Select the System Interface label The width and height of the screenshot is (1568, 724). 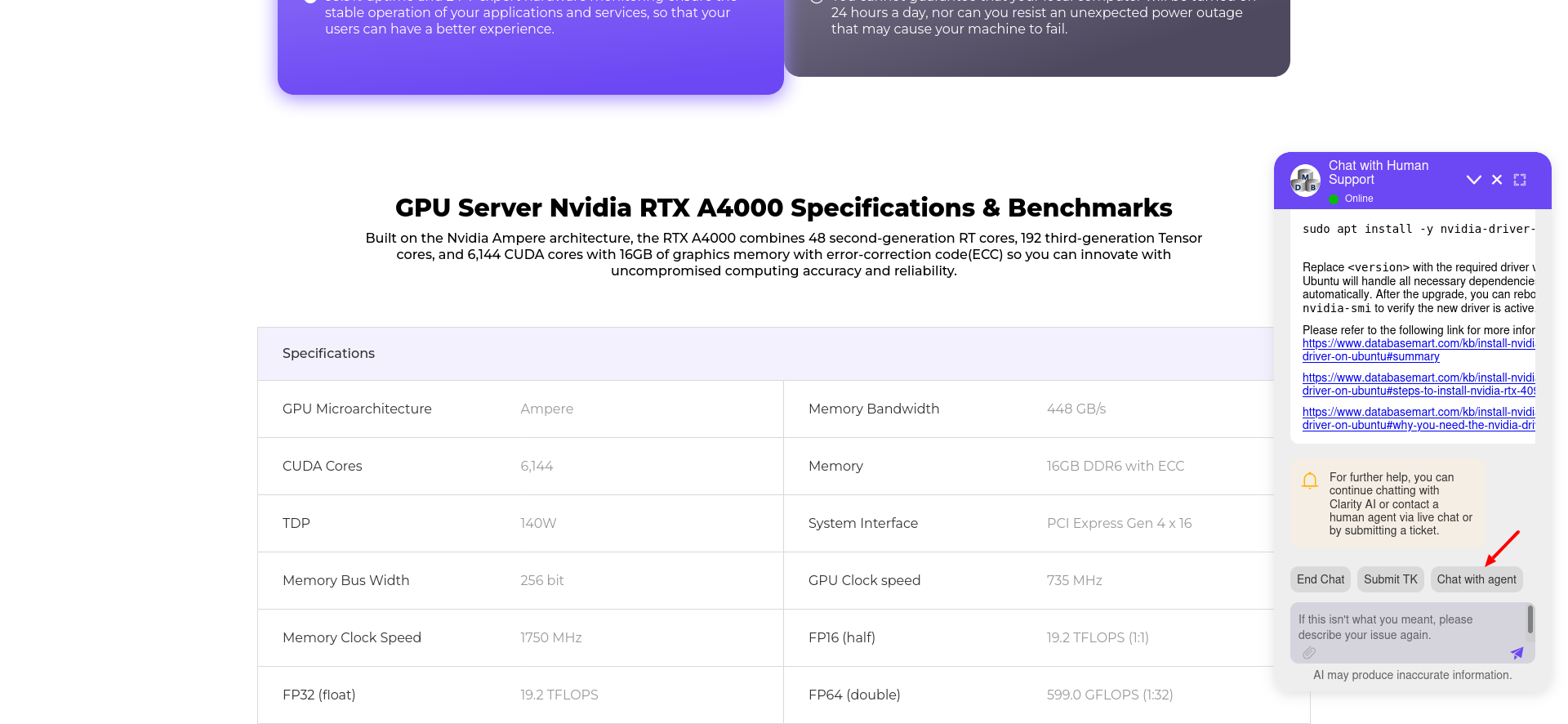coord(863,523)
